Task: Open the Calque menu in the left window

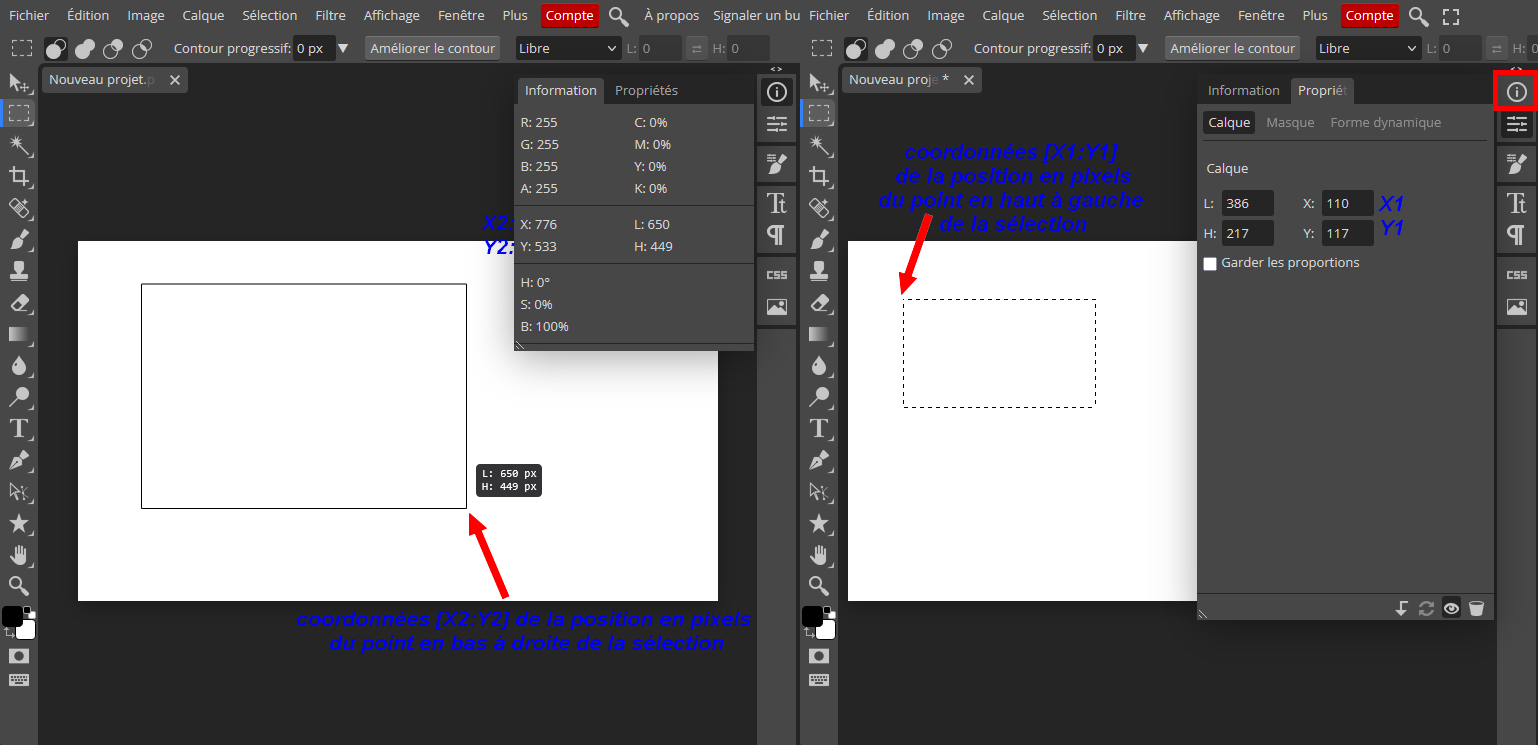Action: click(x=203, y=16)
